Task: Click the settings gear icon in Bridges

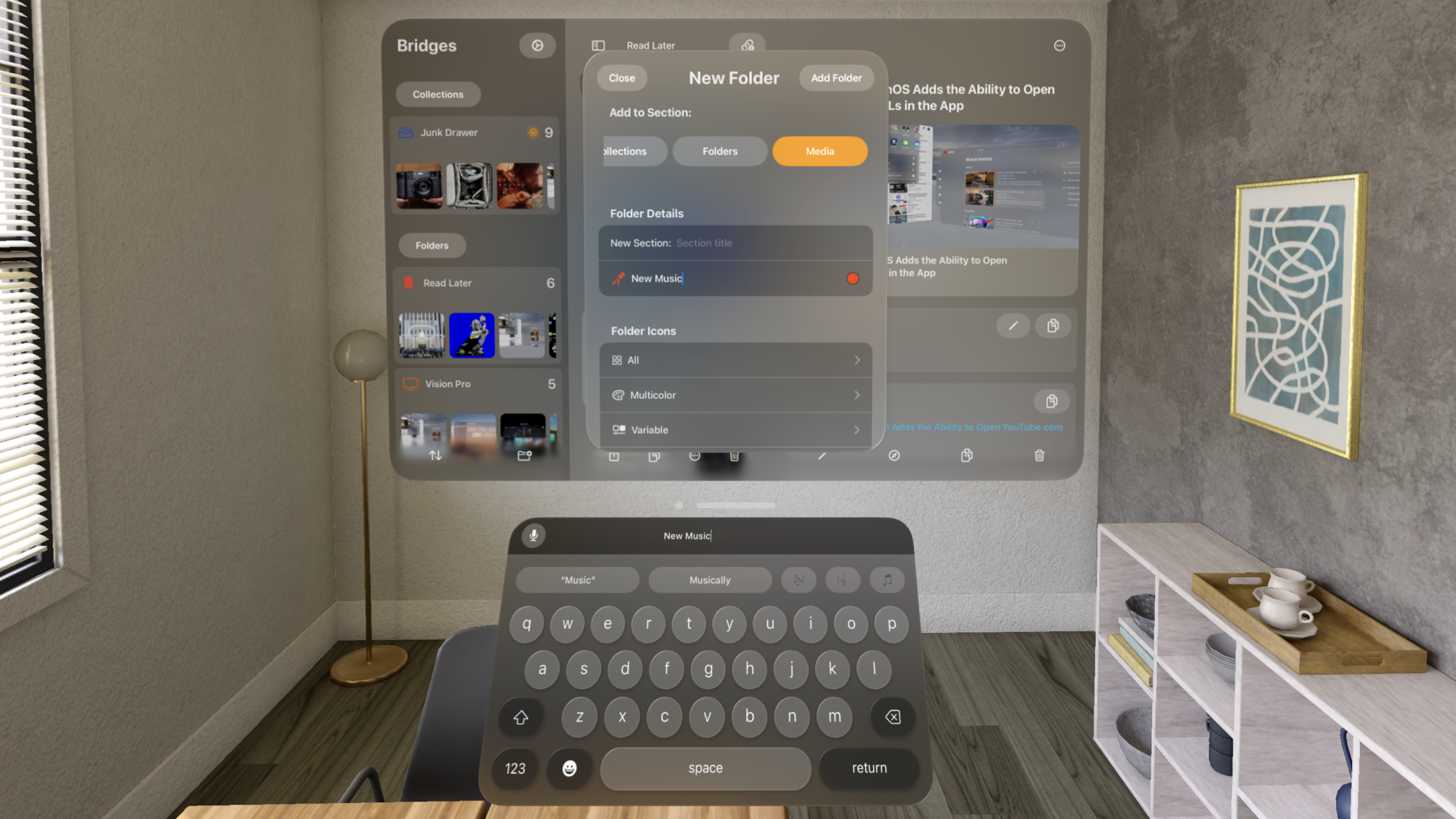Action: [536, 44]
